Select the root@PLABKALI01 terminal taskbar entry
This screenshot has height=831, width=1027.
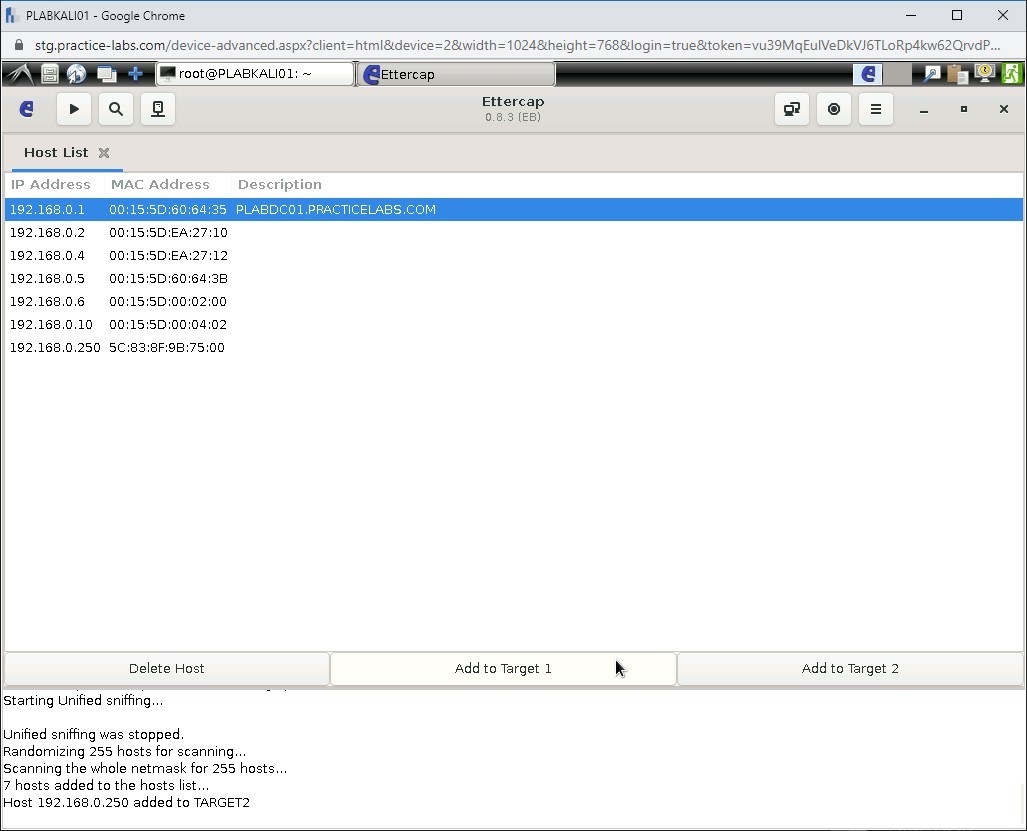253,73
